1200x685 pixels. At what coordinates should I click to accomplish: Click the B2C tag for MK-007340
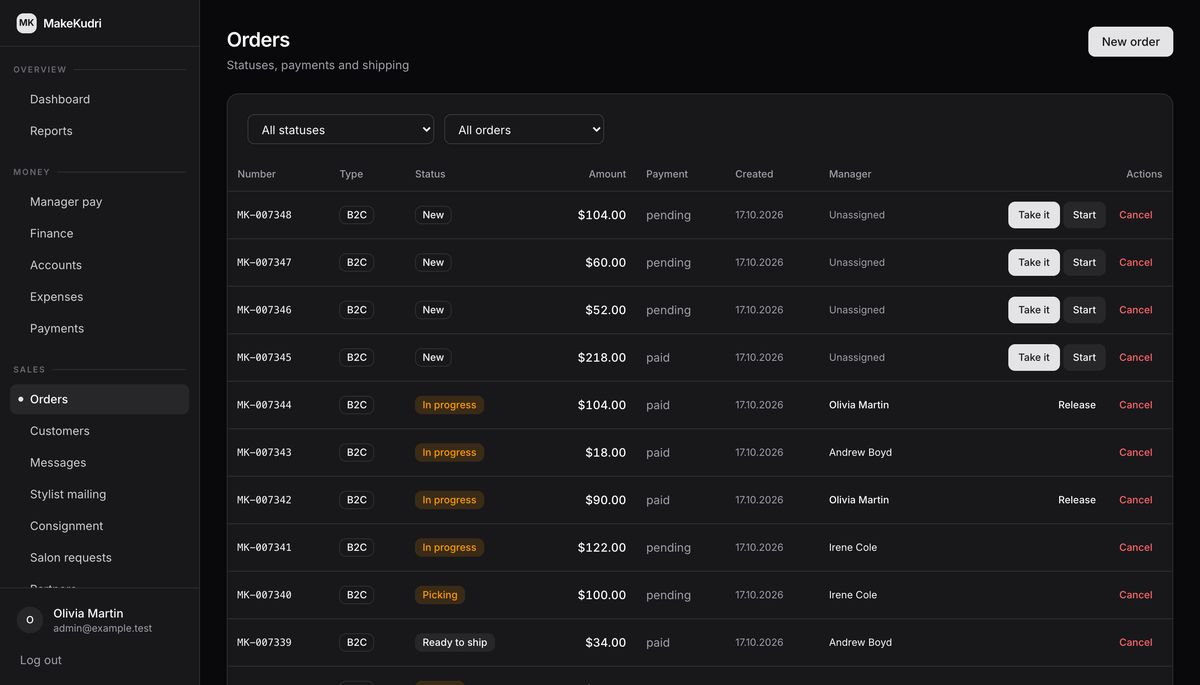click(x=357, y=595)
